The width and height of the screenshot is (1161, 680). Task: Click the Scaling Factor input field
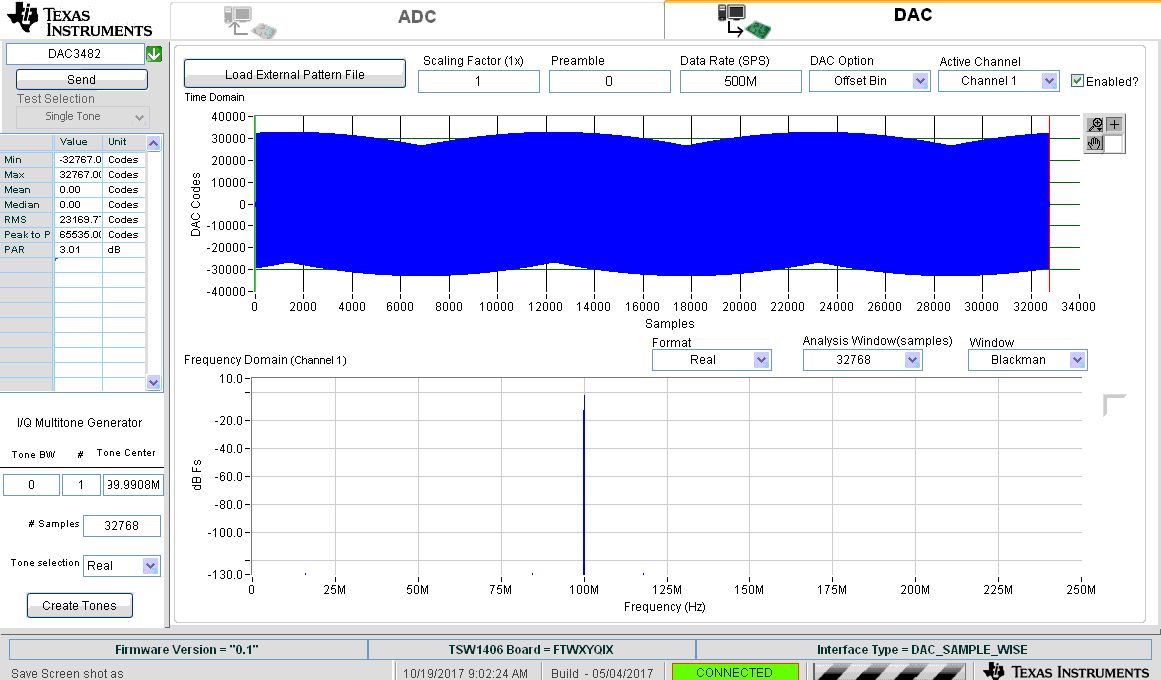click(x=478, y=81)
